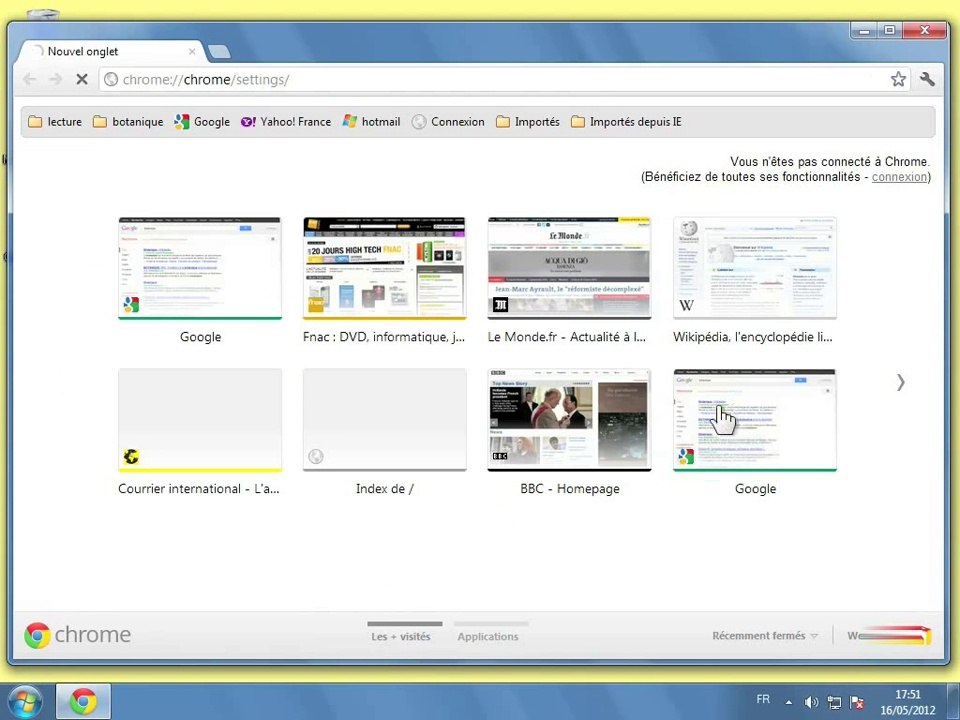Open the first Google thumbnail in top row

(x=200, y=268)
